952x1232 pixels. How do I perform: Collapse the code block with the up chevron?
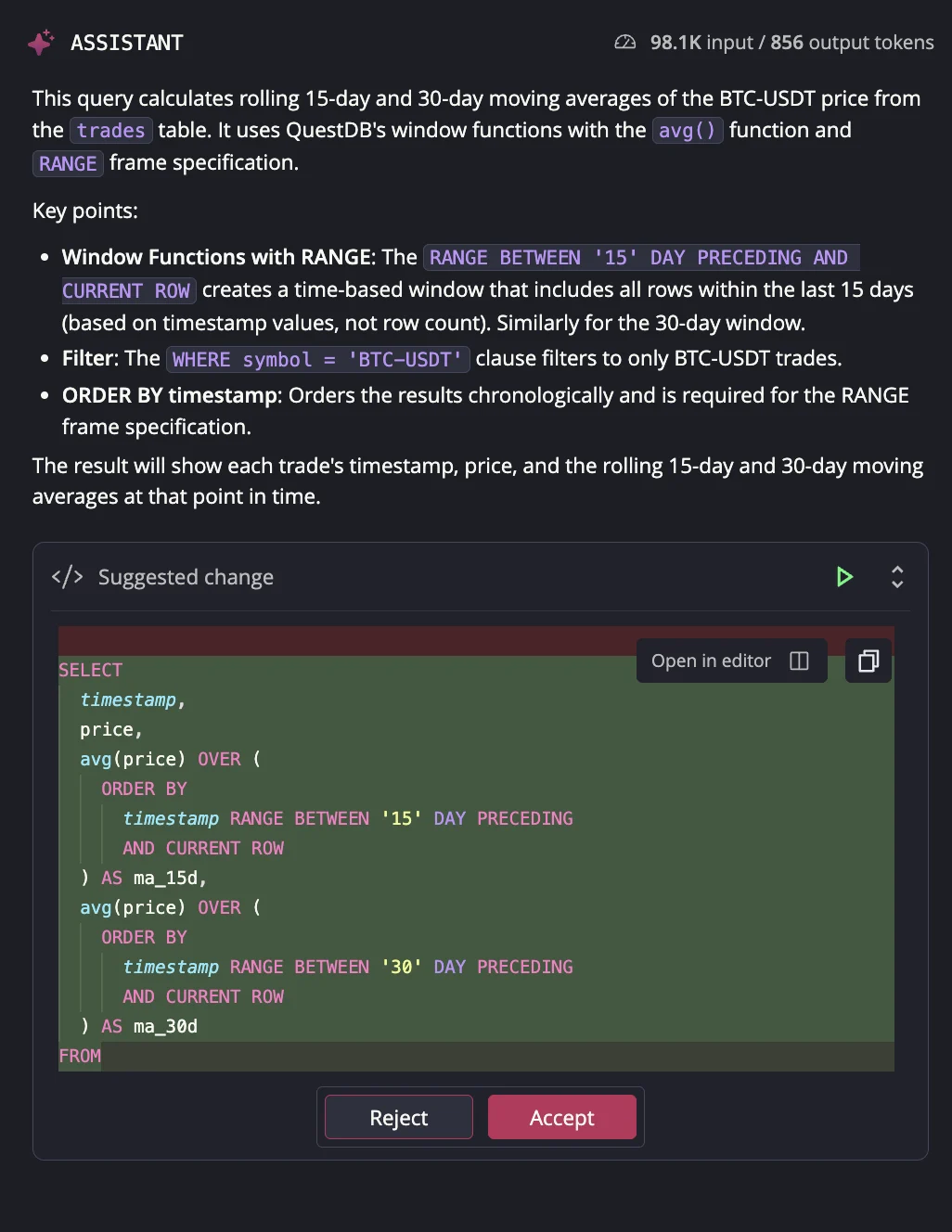[x=897, y=570]
